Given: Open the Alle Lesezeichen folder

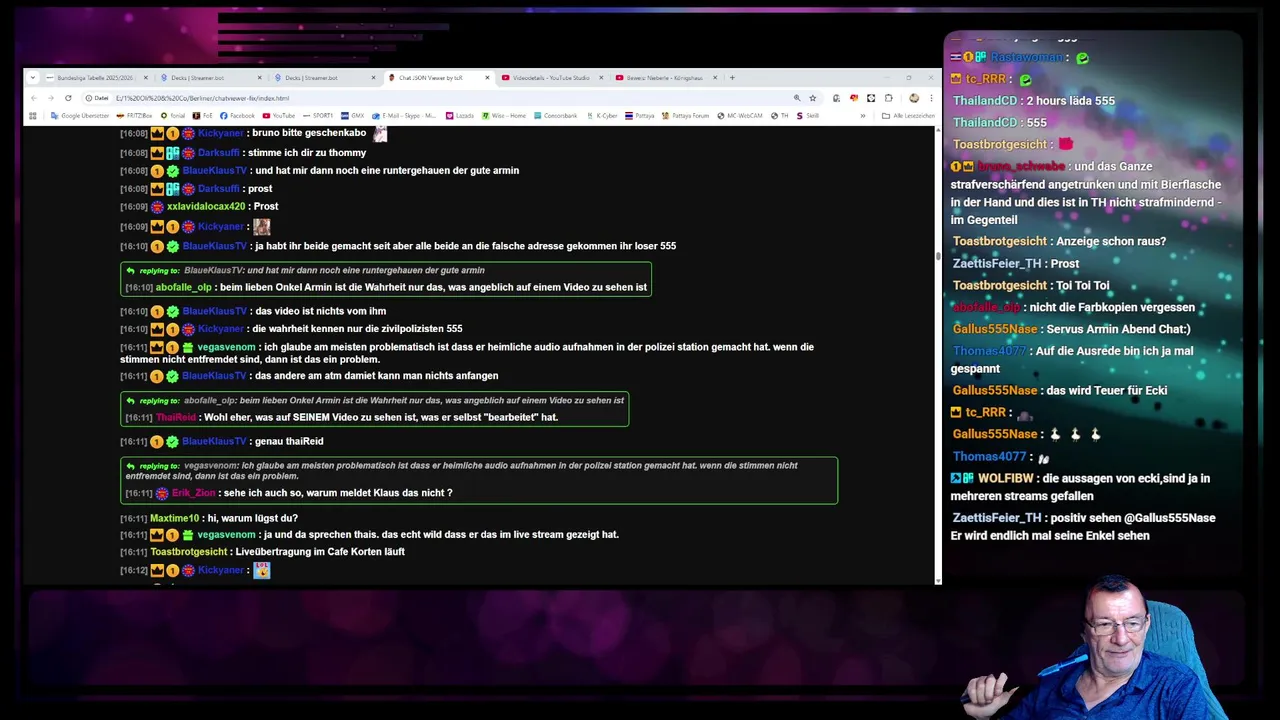Looking at the screenshot, I should (907, 116).
